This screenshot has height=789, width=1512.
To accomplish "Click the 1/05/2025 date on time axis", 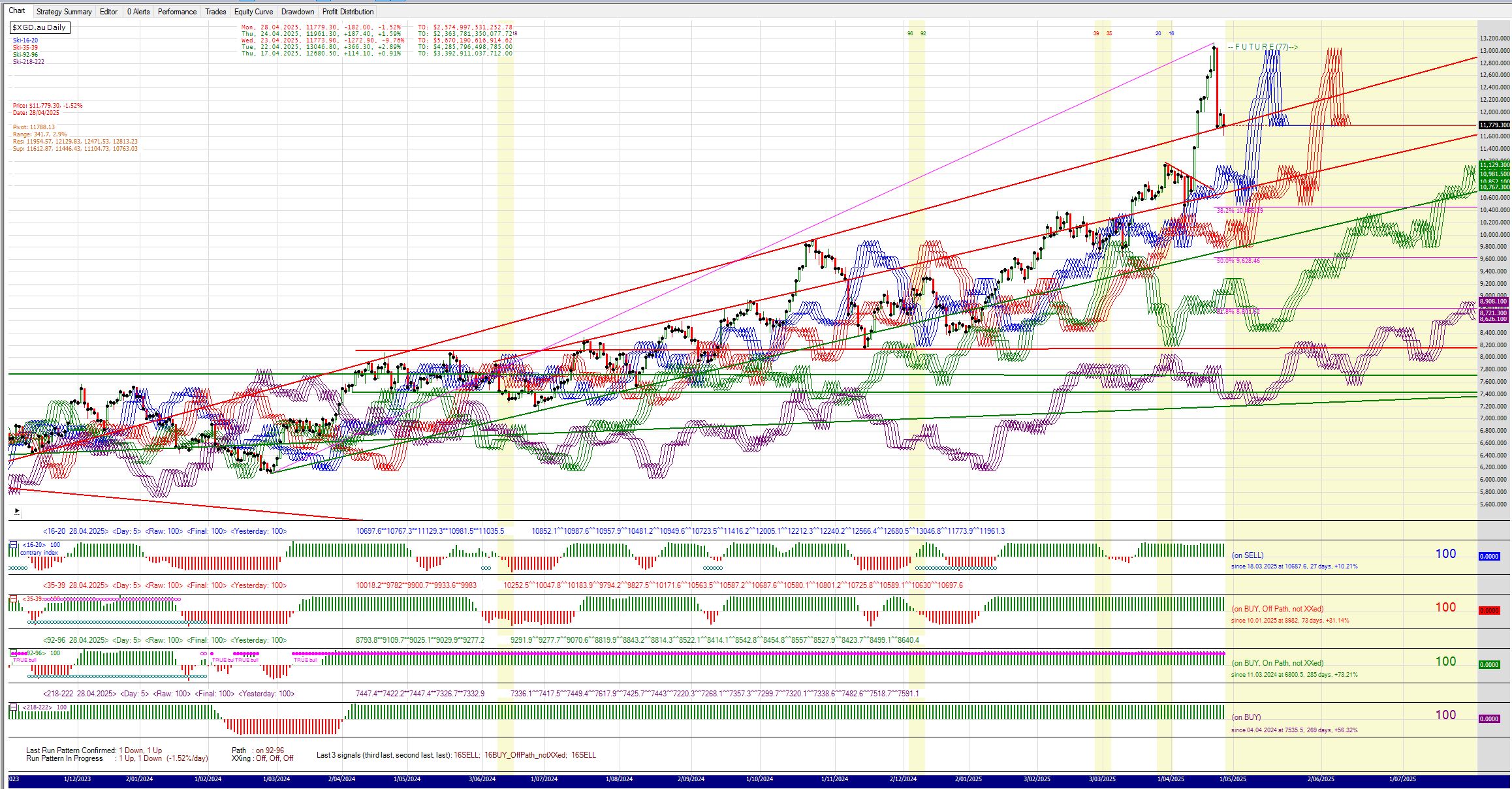I will click(x=1233, y=779).
